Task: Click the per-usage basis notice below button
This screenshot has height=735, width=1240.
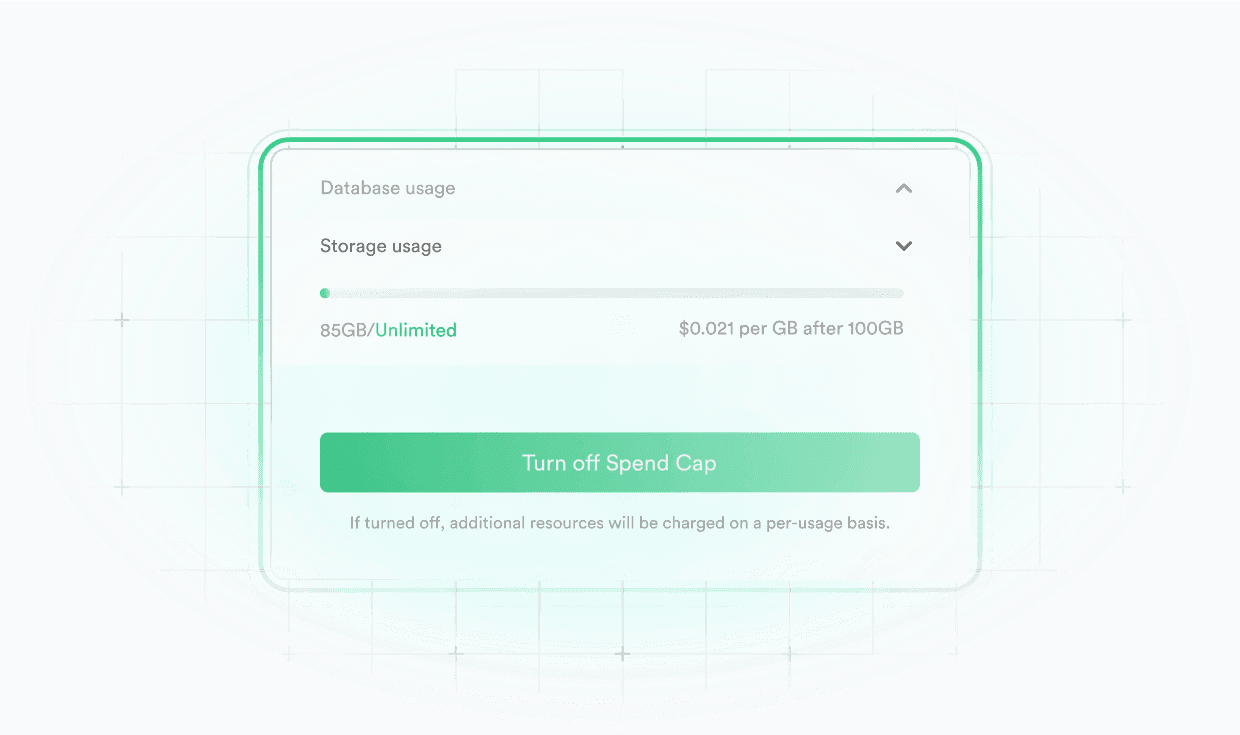Action: coord(619,522)
